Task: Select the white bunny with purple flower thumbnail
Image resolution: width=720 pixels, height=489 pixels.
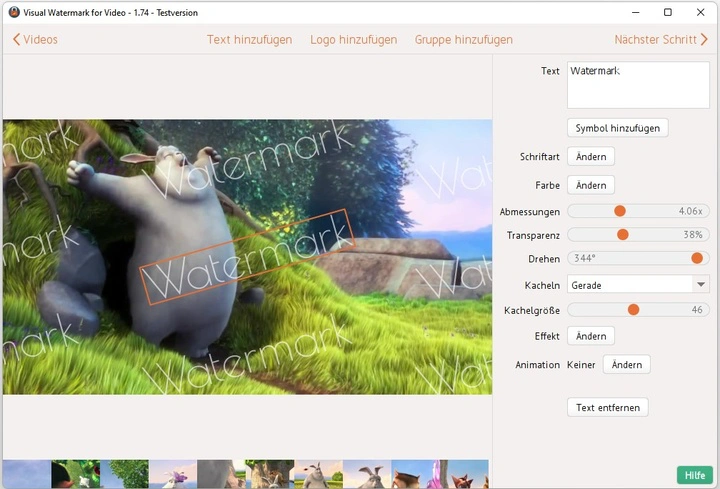Action: tap(173, 474)
